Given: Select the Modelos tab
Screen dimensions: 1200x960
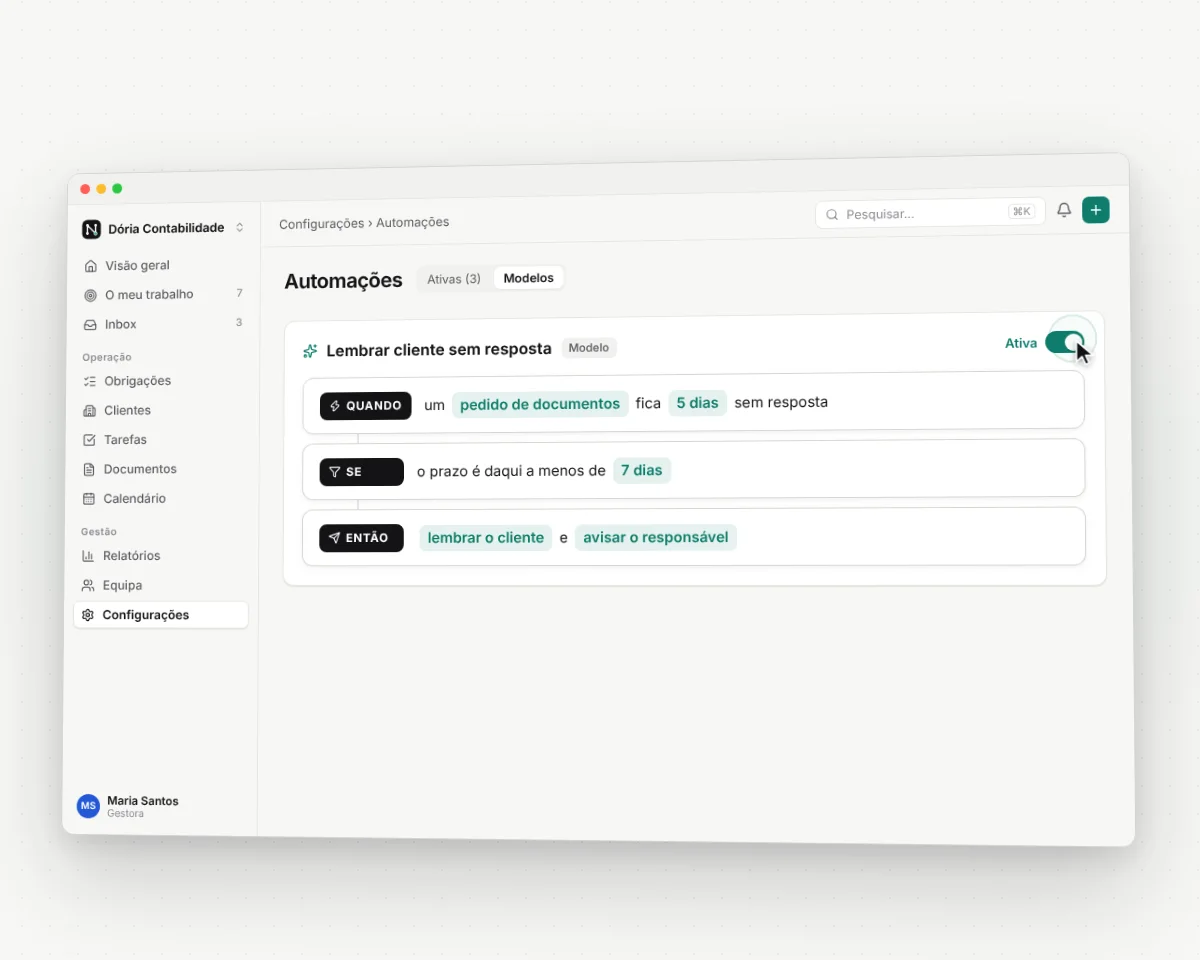Looking at the screenshot, I should tap(529, 278).
